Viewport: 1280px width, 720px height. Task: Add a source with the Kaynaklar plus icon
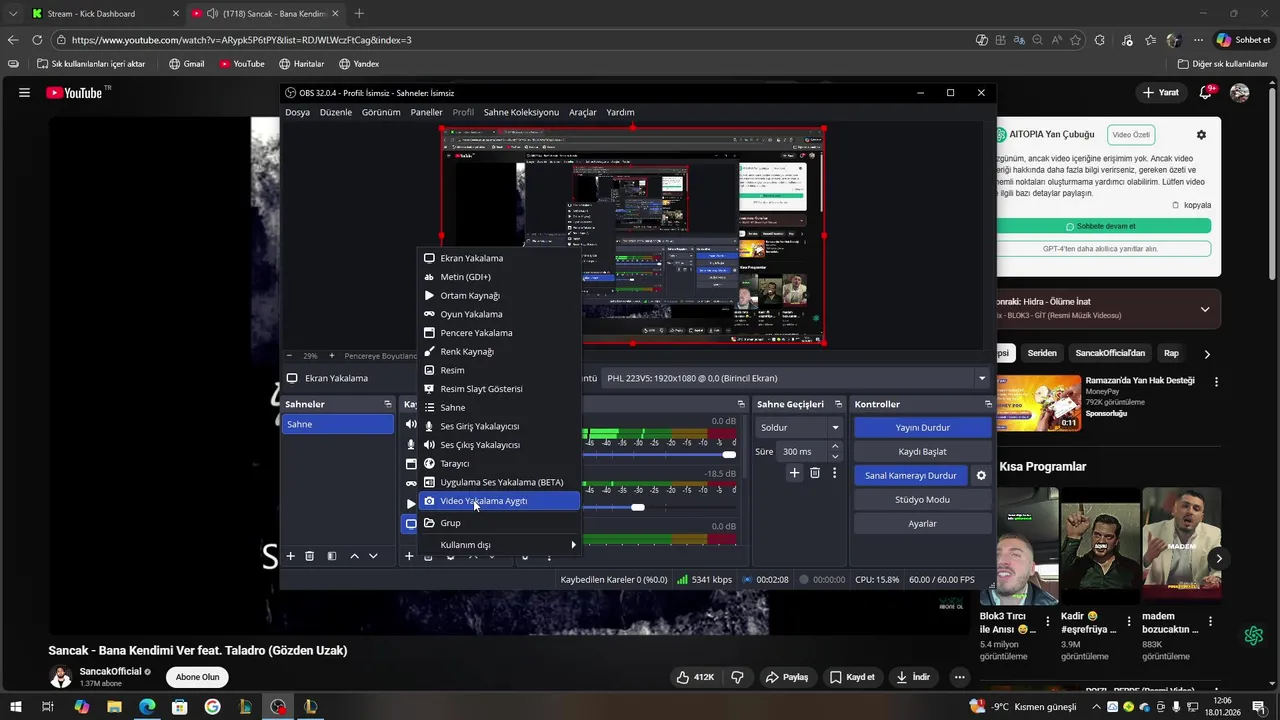408,556
